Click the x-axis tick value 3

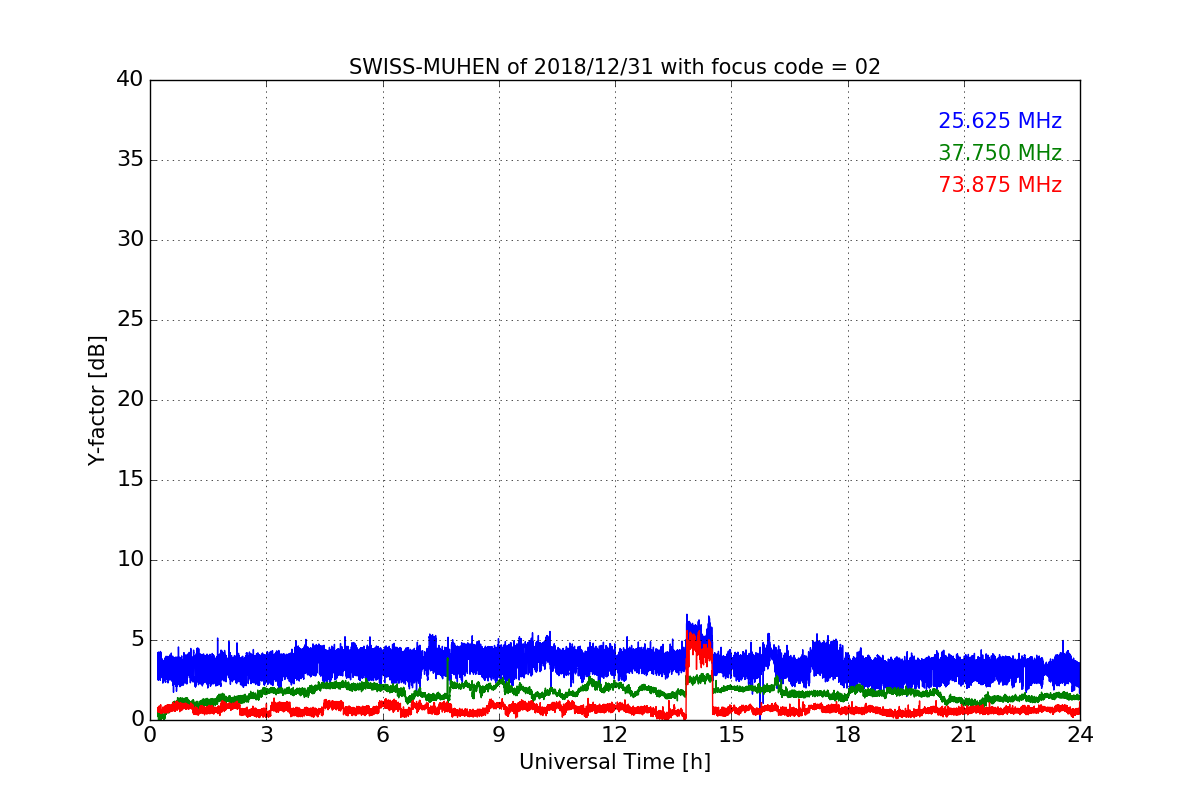pyautogui.click(x=266, y=735)
